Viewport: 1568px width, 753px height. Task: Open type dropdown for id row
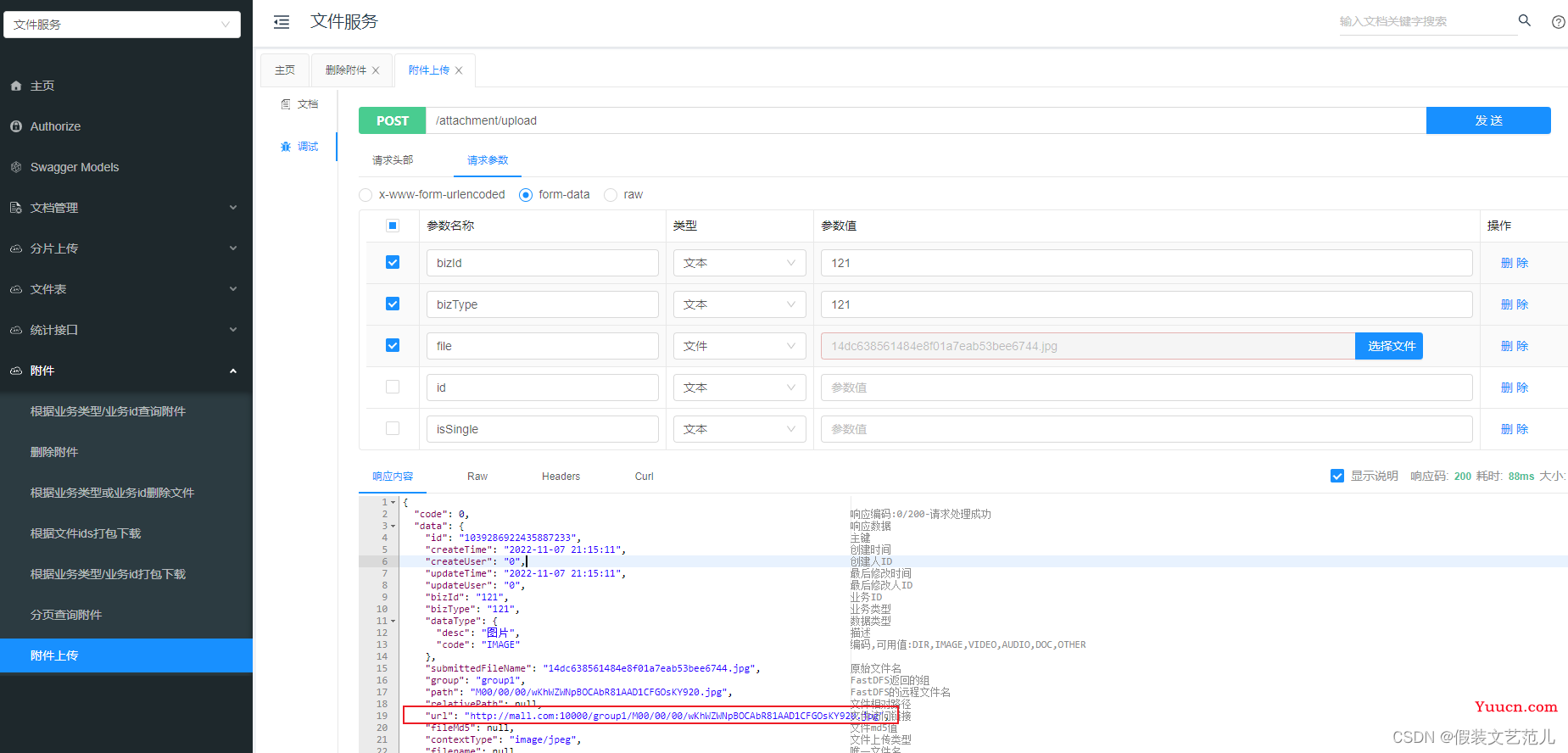tap(739, 388)
